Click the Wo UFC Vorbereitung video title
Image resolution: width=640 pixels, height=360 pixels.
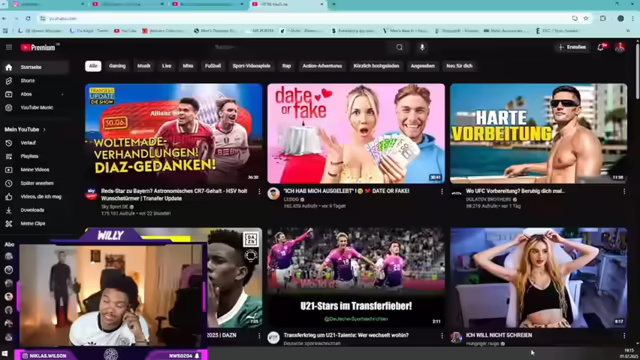click(x=515, y=191)
